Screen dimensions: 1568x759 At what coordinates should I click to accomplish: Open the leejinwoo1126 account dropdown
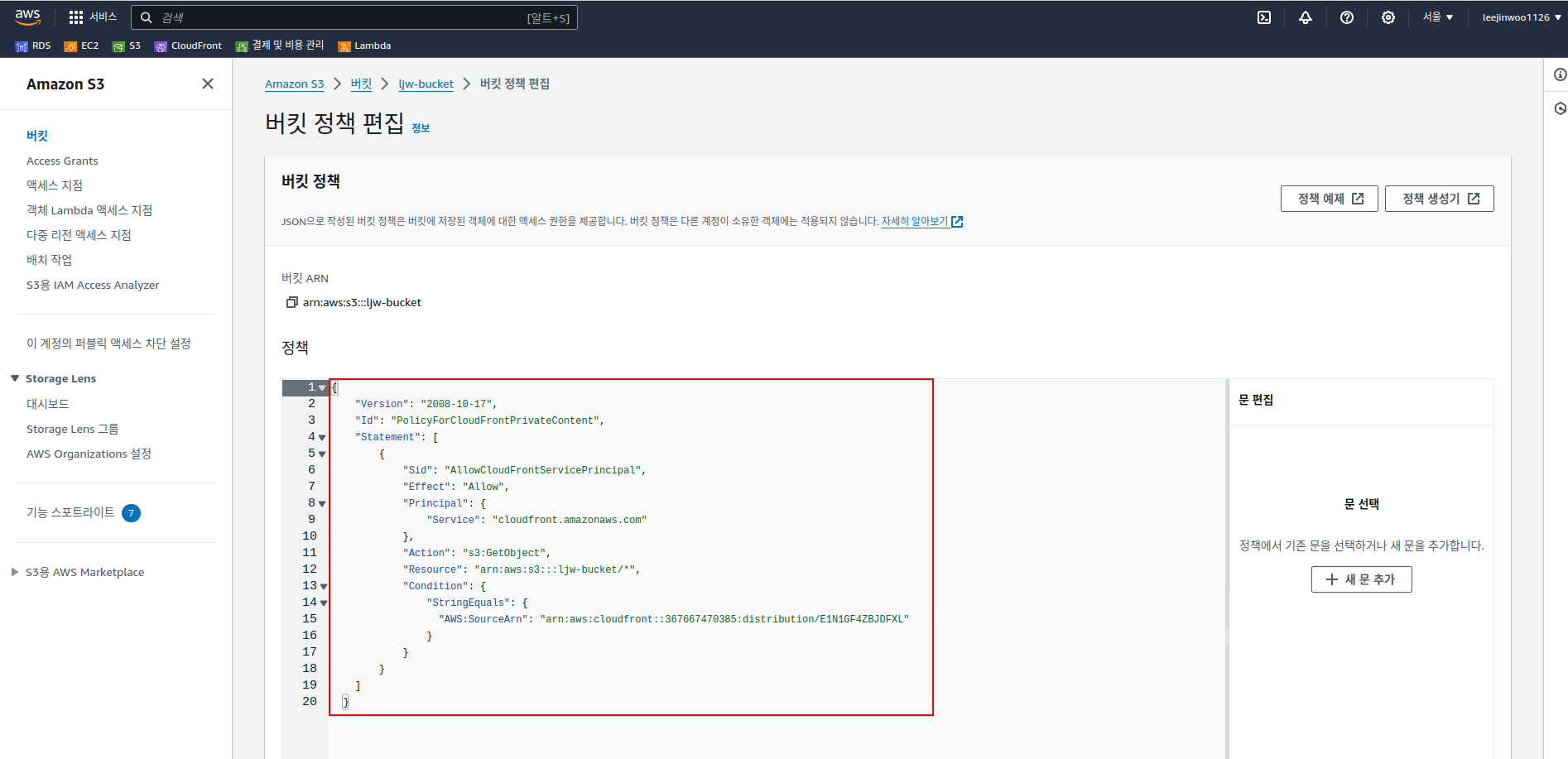1522,17
